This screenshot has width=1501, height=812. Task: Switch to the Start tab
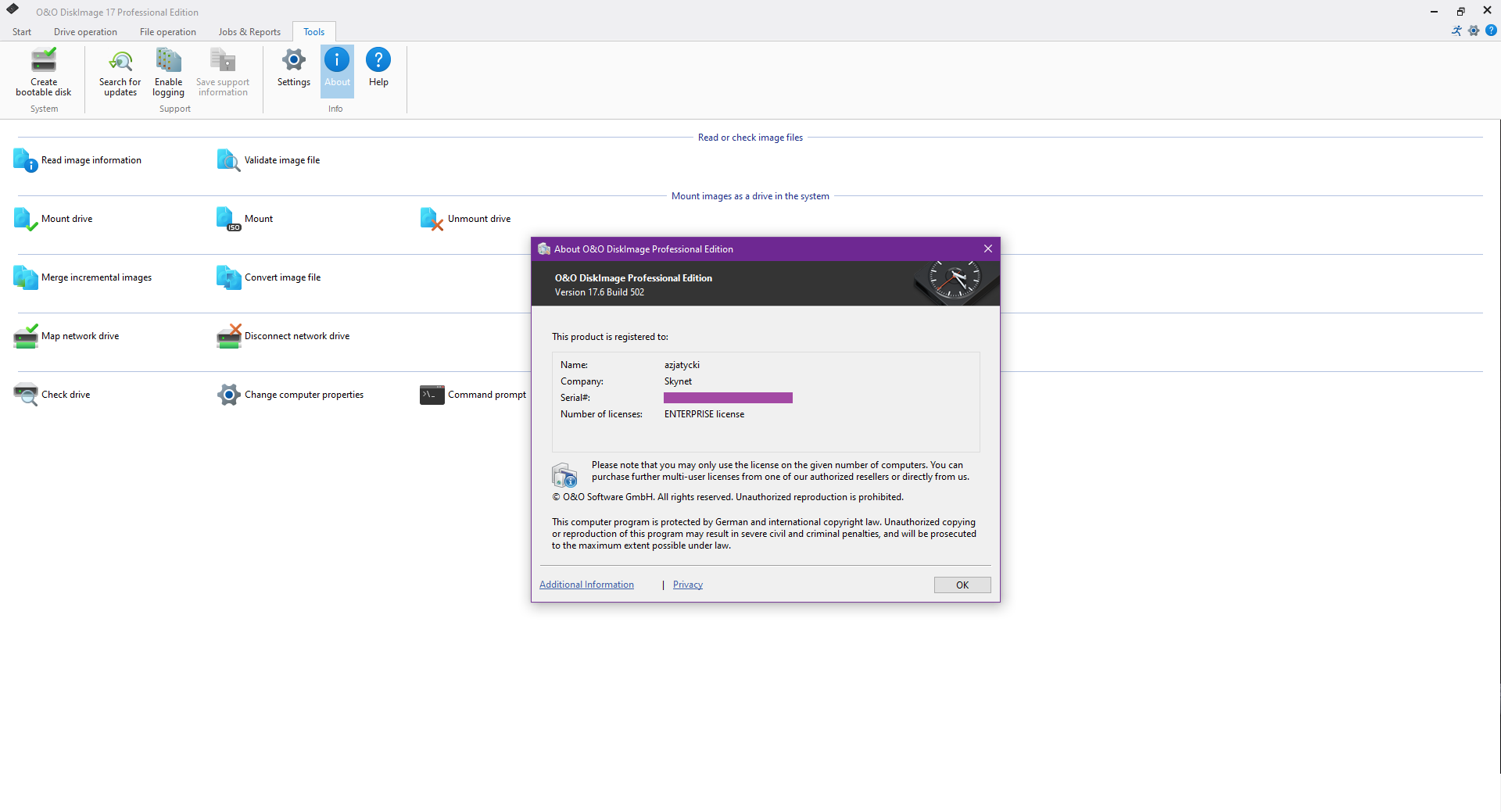point(22,32)
